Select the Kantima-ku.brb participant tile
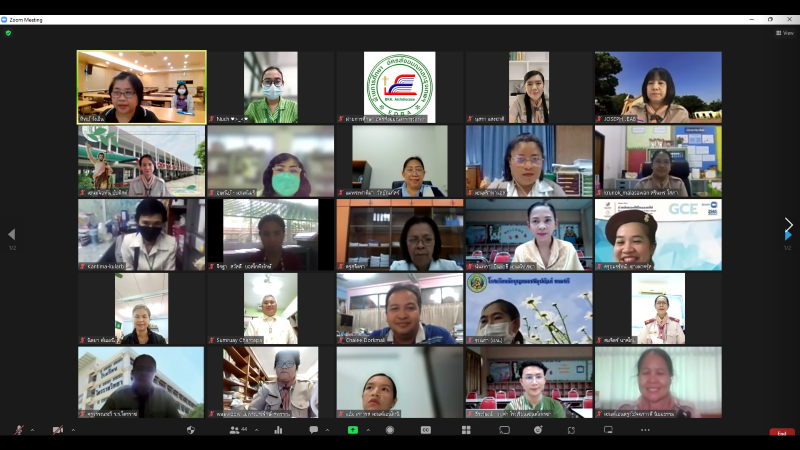 coord(142,235)
